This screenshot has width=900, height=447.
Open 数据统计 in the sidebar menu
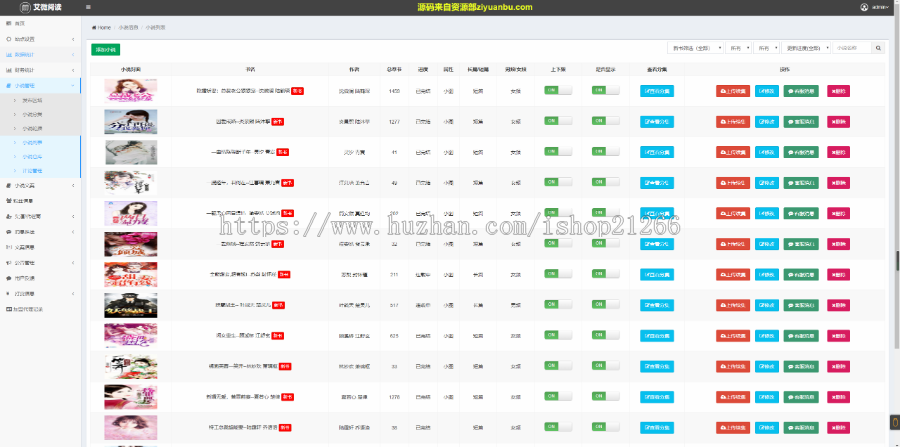pyautogui.click(x=40, y=55)
